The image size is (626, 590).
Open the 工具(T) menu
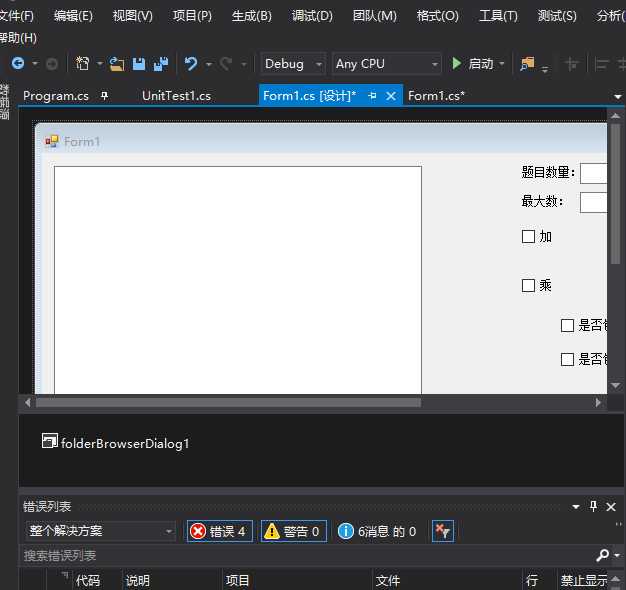[498, 16]
